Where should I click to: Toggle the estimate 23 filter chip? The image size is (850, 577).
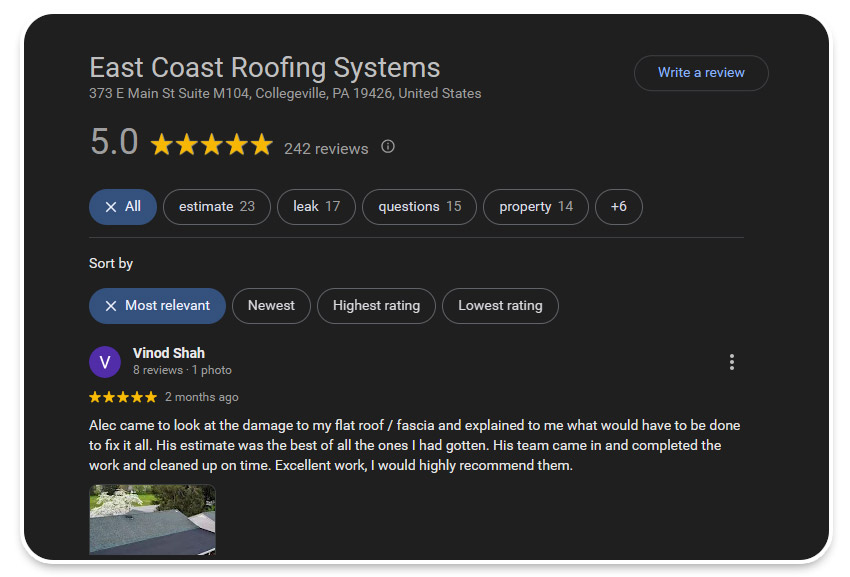point(216,207)
